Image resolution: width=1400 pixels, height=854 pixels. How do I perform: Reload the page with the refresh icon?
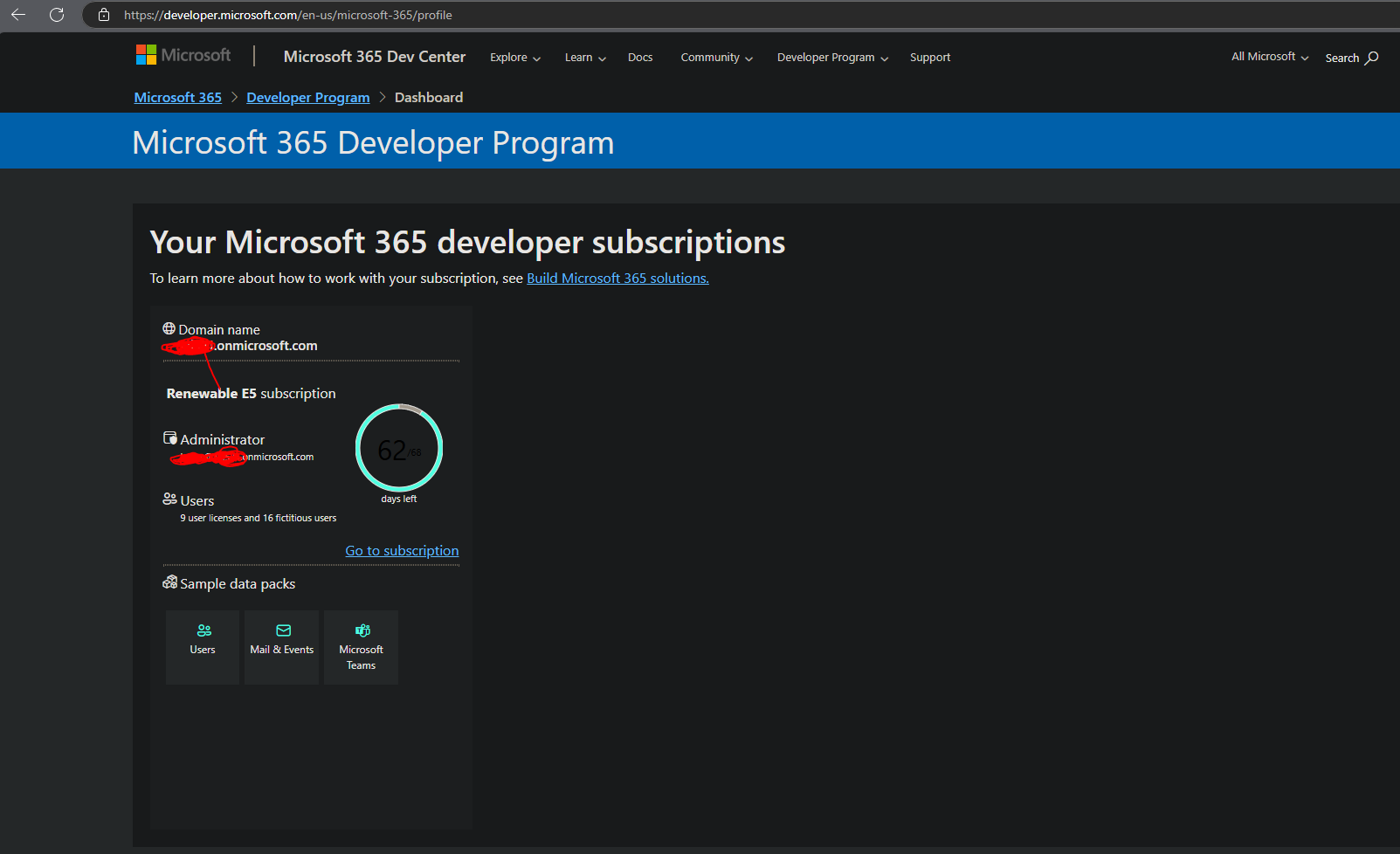57,15
